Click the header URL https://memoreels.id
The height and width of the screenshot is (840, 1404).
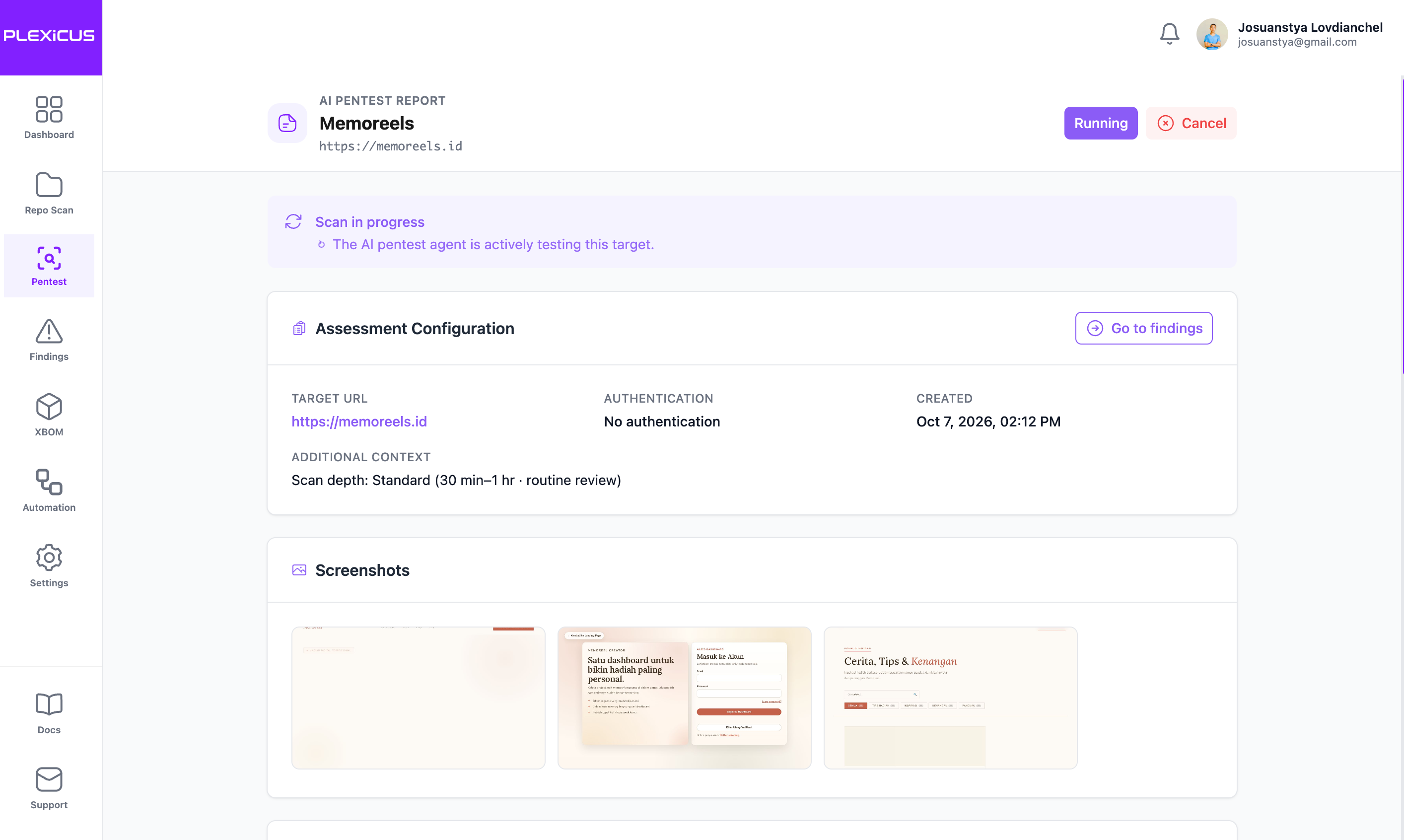[391, 146]
